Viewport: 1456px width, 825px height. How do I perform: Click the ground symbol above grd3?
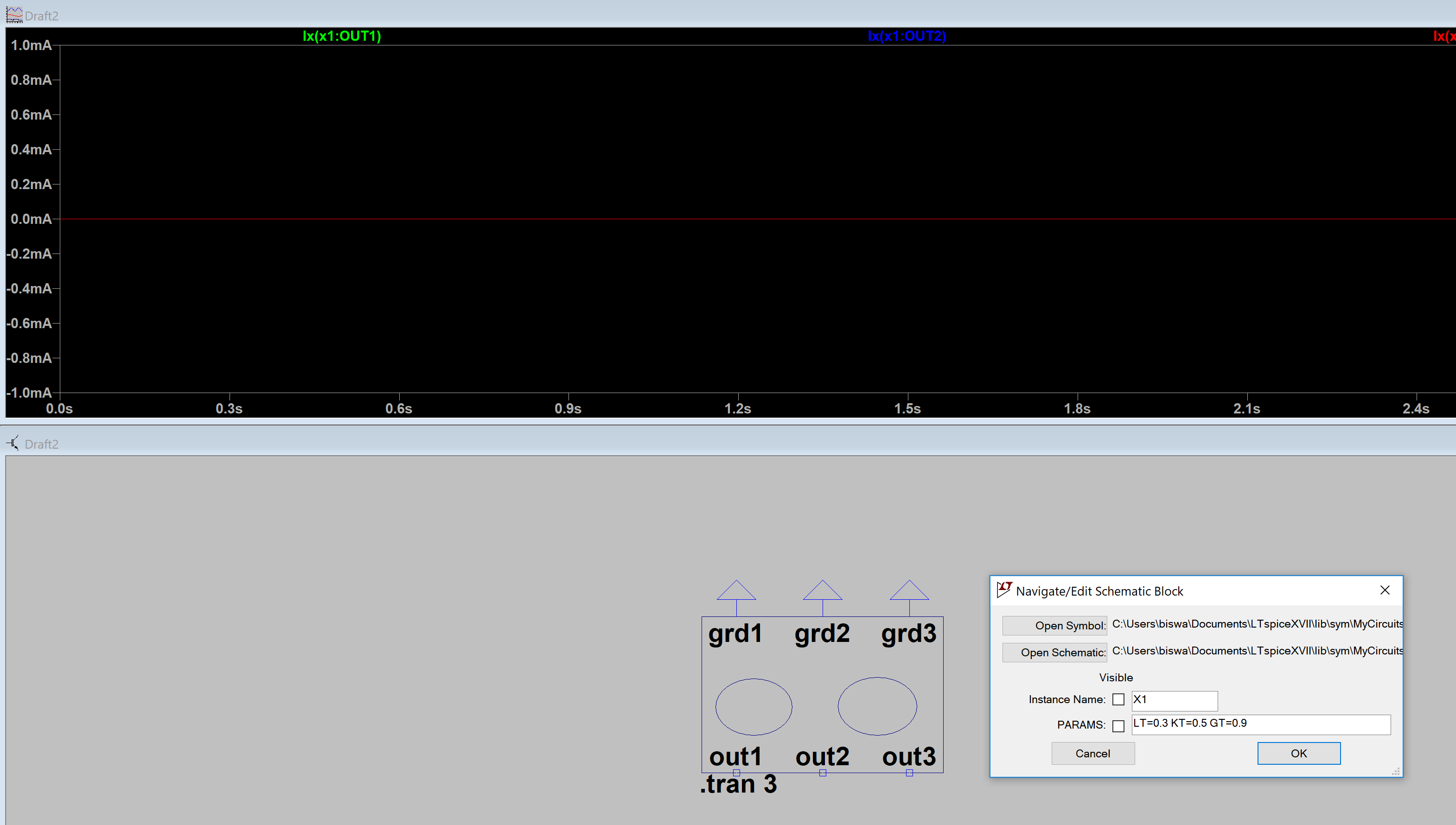pos(909,591)
